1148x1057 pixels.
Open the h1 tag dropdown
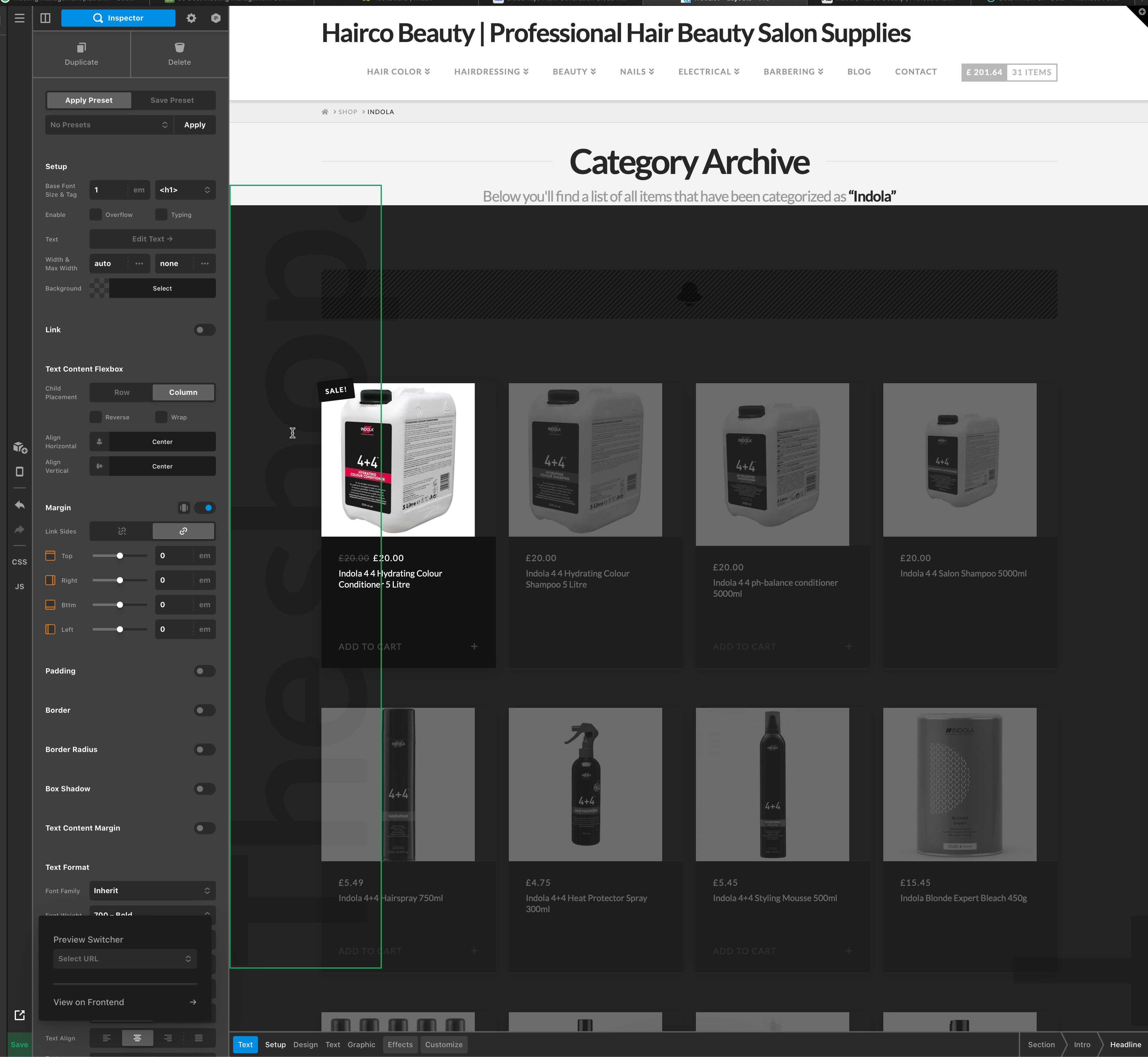(x=185, y=190)
